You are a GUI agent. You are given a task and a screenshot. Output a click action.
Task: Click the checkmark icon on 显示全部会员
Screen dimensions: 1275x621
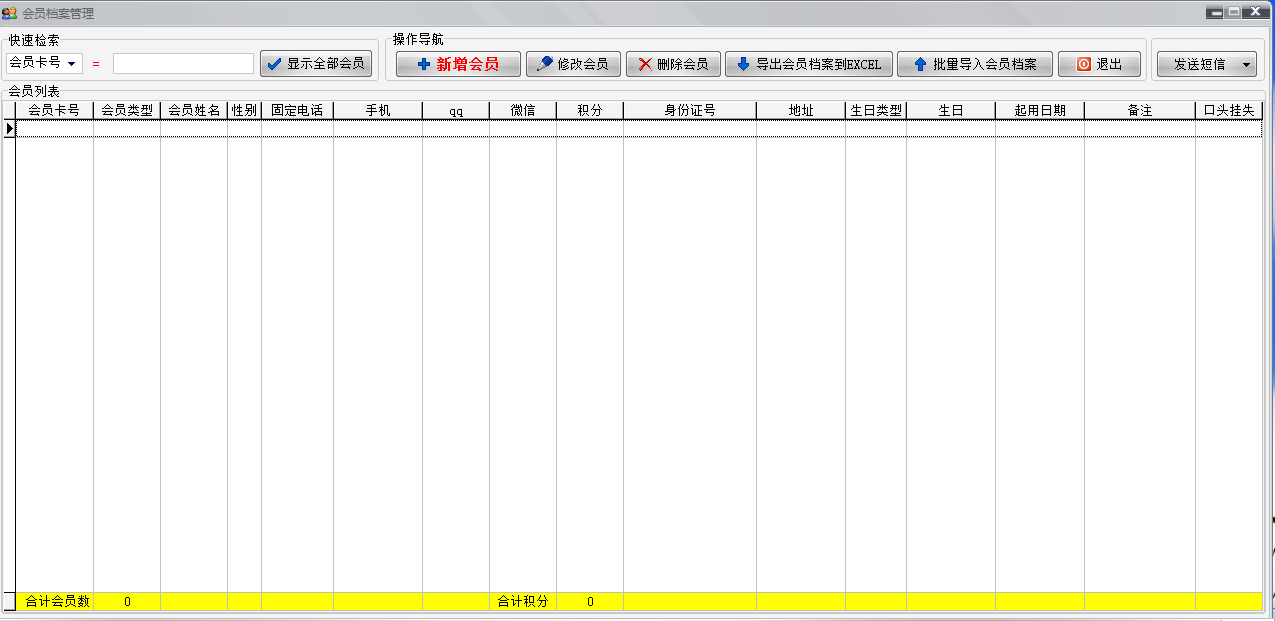pyautogui.click(x=274, y=64)
